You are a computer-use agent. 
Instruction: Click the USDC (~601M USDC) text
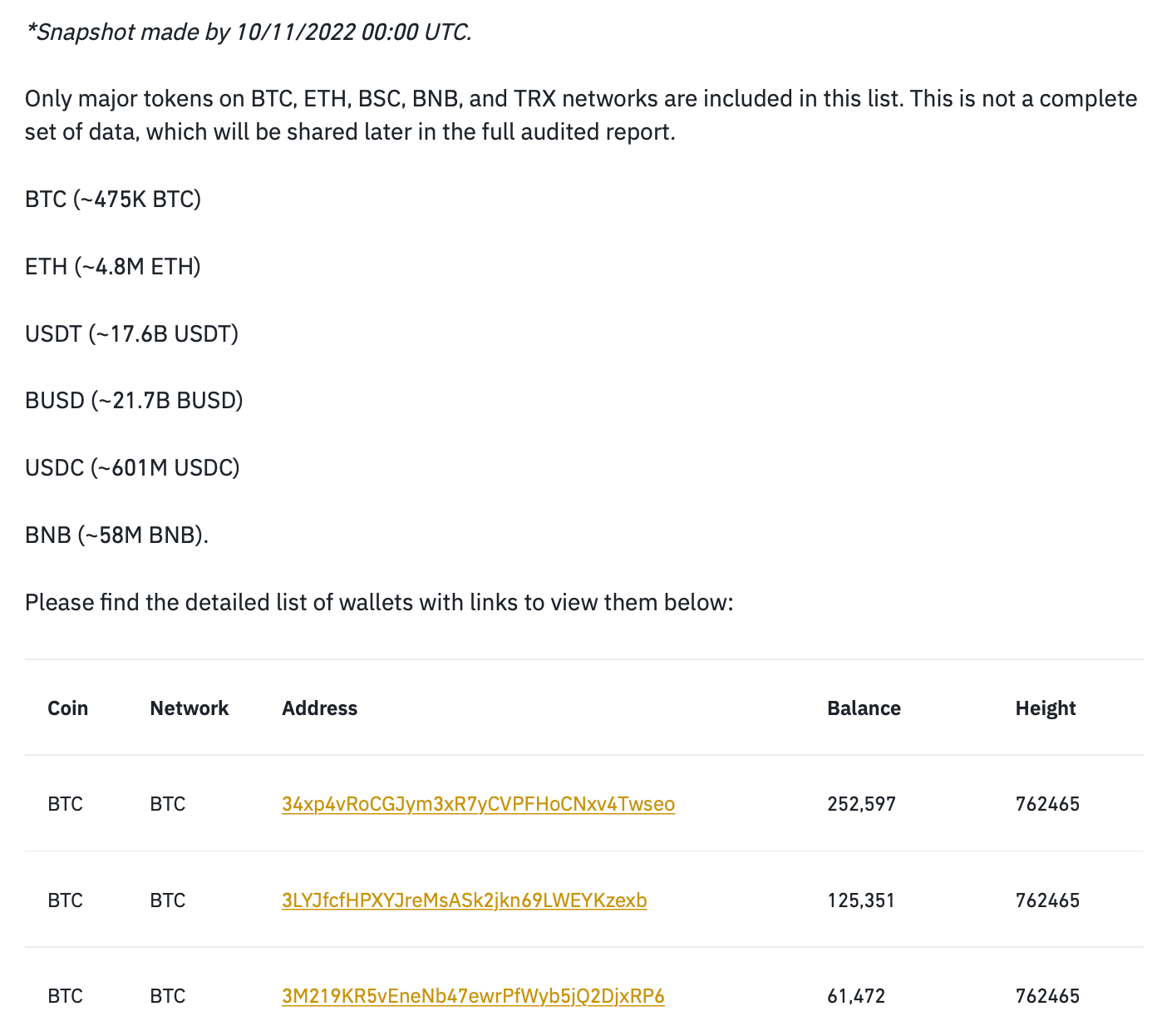coord(132,468)
